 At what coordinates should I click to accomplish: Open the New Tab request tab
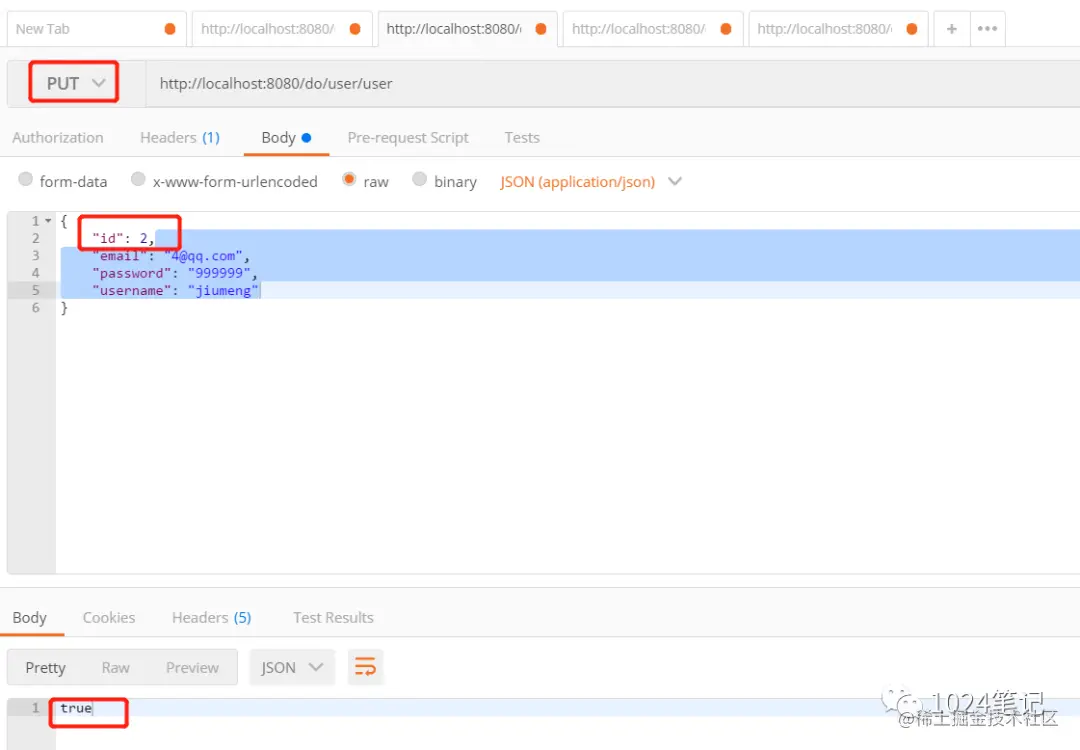point(96,29)
